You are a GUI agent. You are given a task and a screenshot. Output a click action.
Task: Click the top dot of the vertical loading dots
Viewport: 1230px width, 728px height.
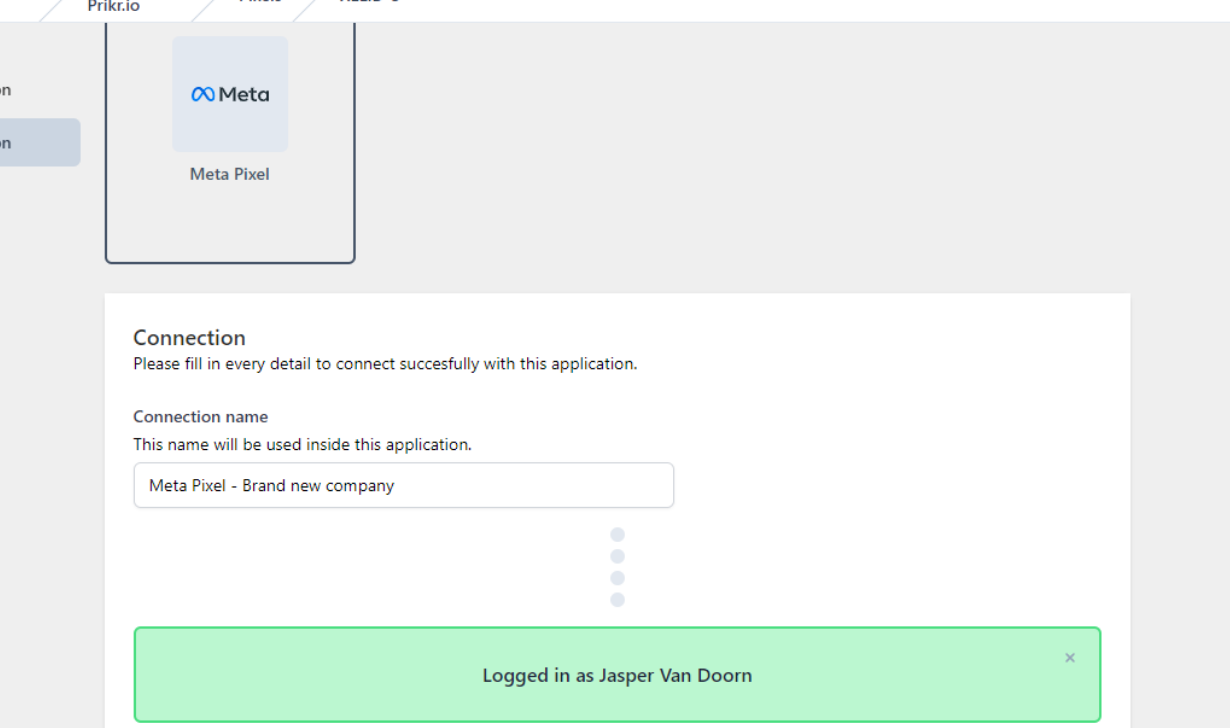(617, 535)
